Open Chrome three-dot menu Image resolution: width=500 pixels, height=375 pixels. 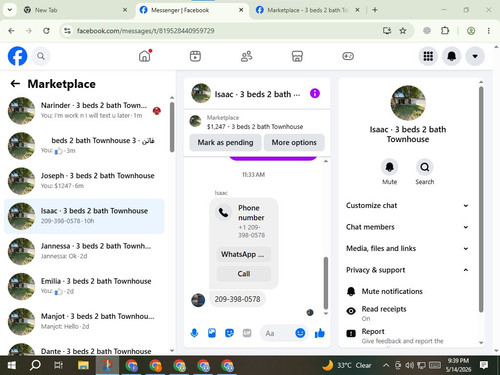488,31
